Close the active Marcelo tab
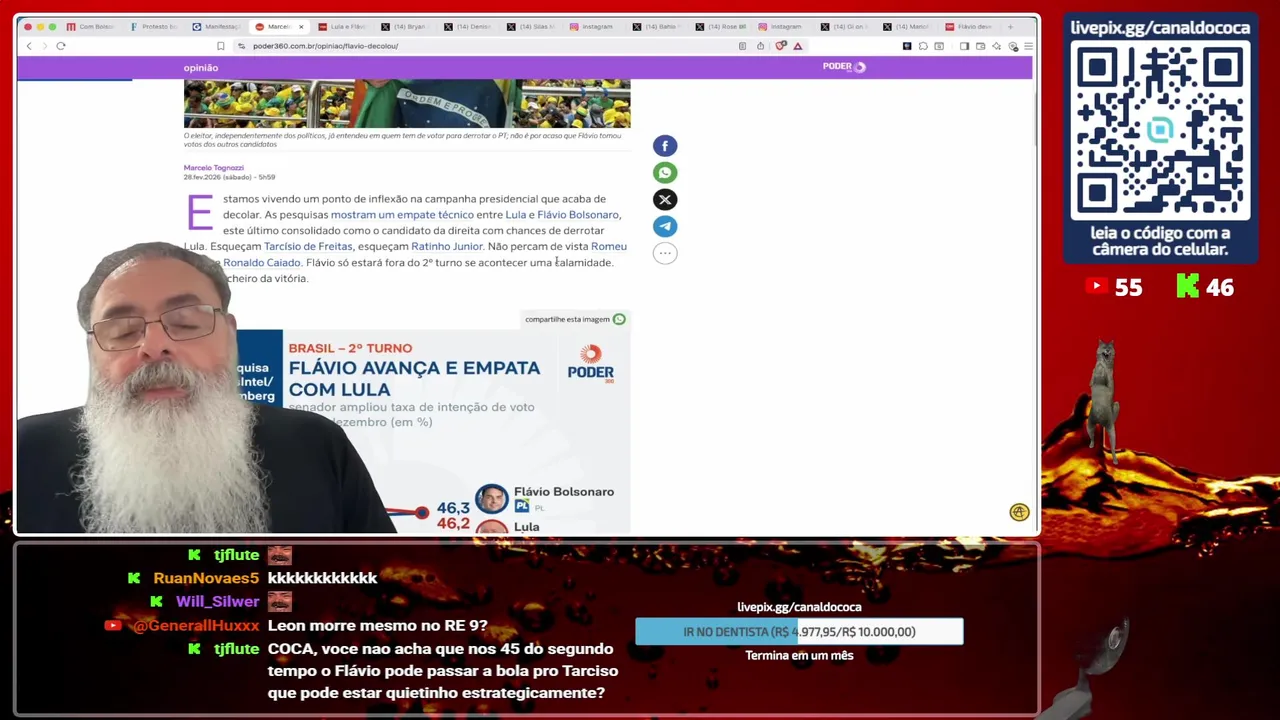The image size is (1280, 720). (301, 27)
